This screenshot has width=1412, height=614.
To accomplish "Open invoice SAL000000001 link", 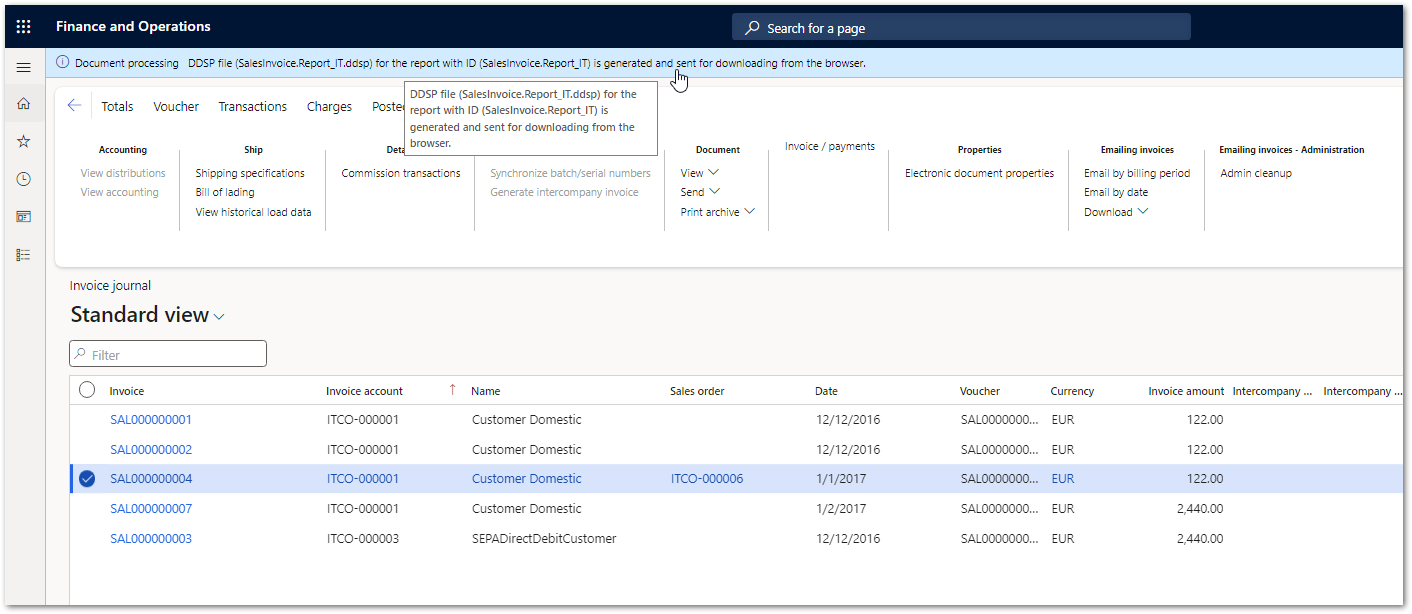I will [151, 420].
